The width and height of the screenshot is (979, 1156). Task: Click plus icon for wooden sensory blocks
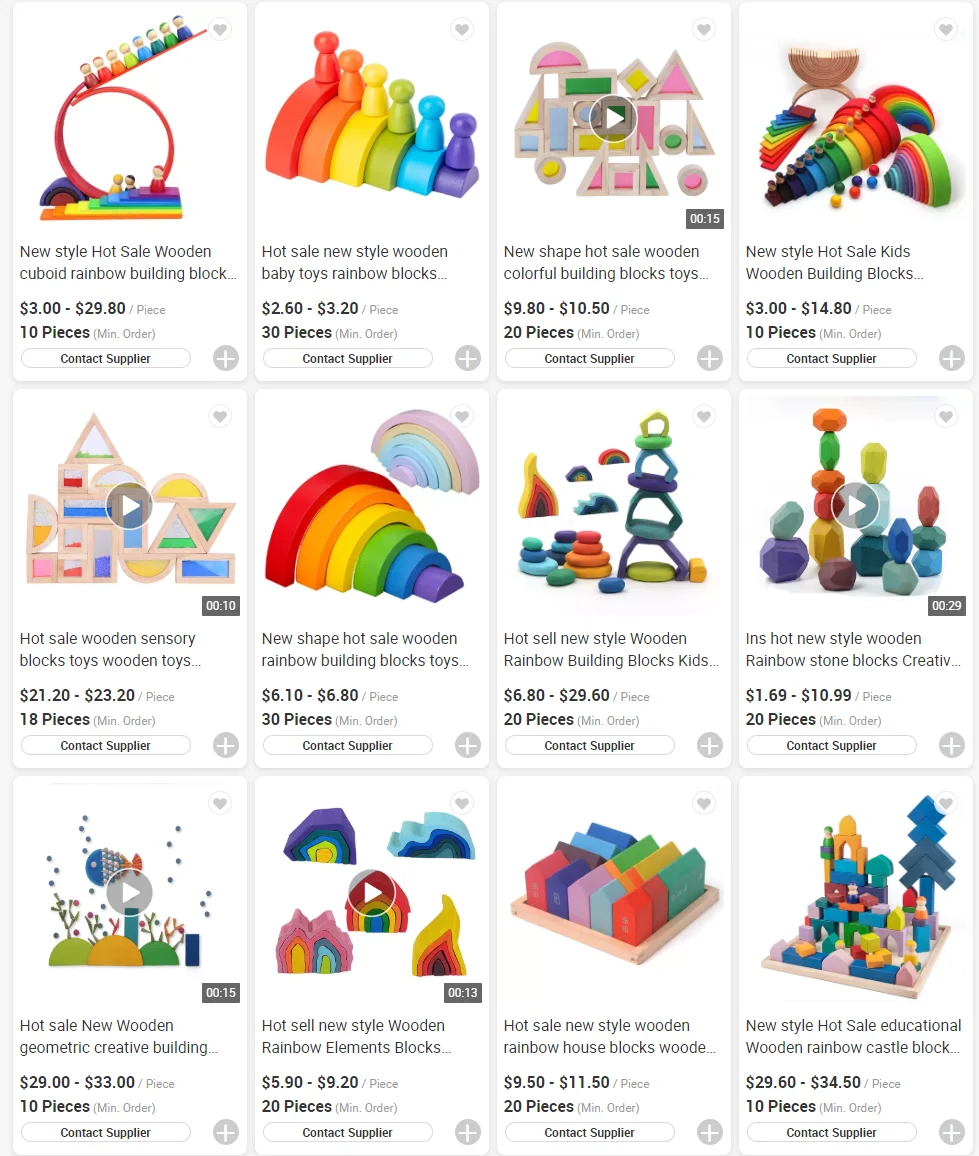click(x=226, y=745)
